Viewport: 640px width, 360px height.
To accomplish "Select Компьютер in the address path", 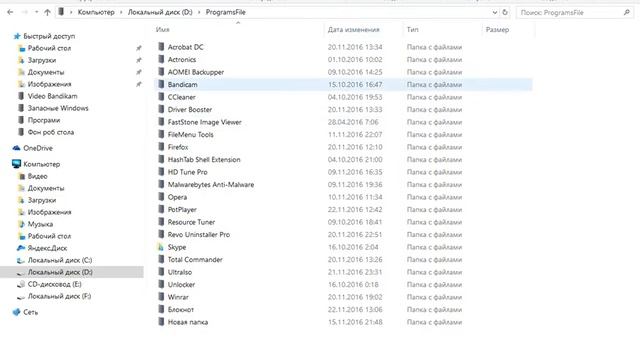I will [96, 12].
